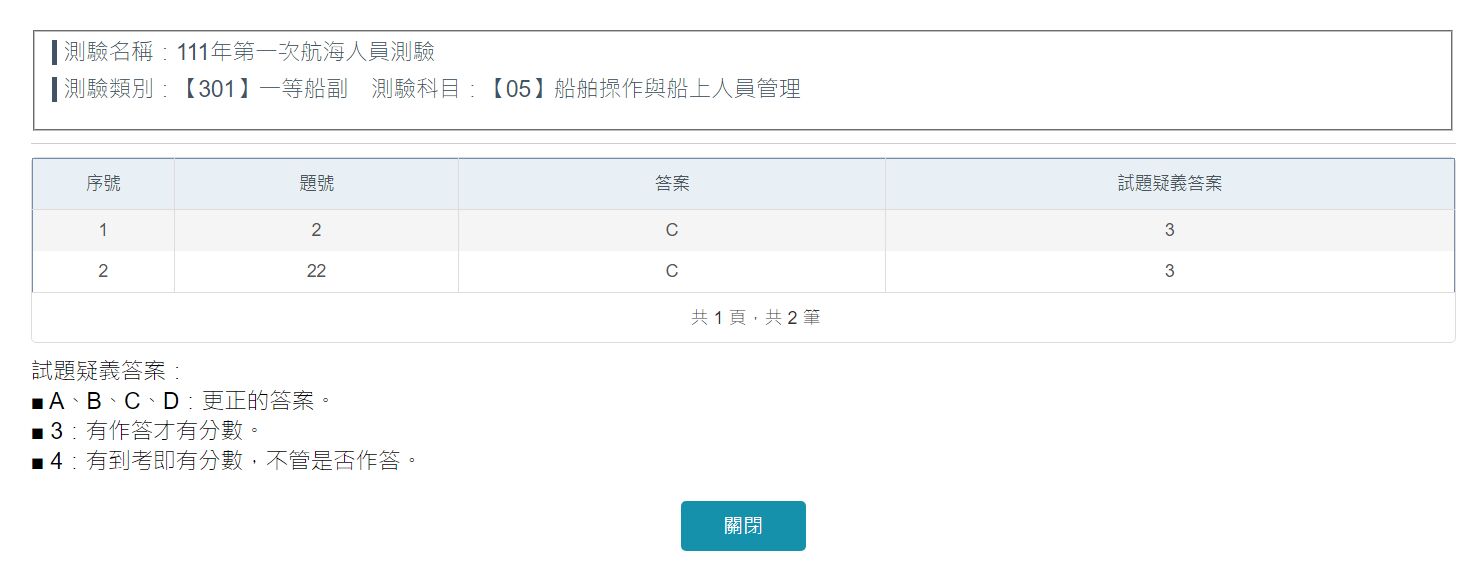The image size is (1484, 570).
Task: Click the 題號 column header
Action: [316, 184]
